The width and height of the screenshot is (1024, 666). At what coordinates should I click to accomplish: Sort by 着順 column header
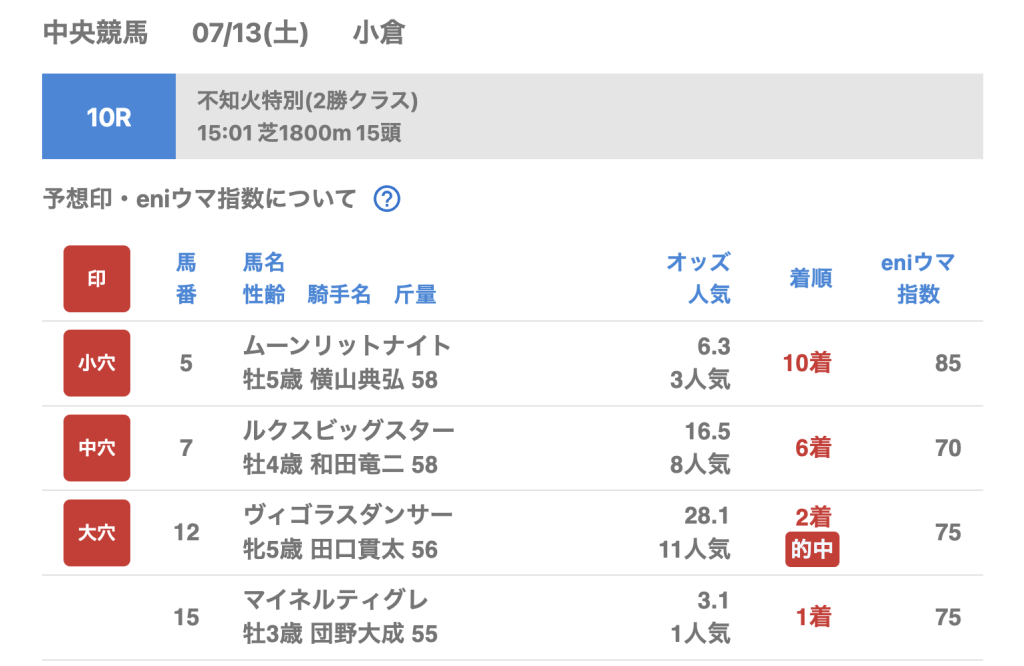click(811, 279)
